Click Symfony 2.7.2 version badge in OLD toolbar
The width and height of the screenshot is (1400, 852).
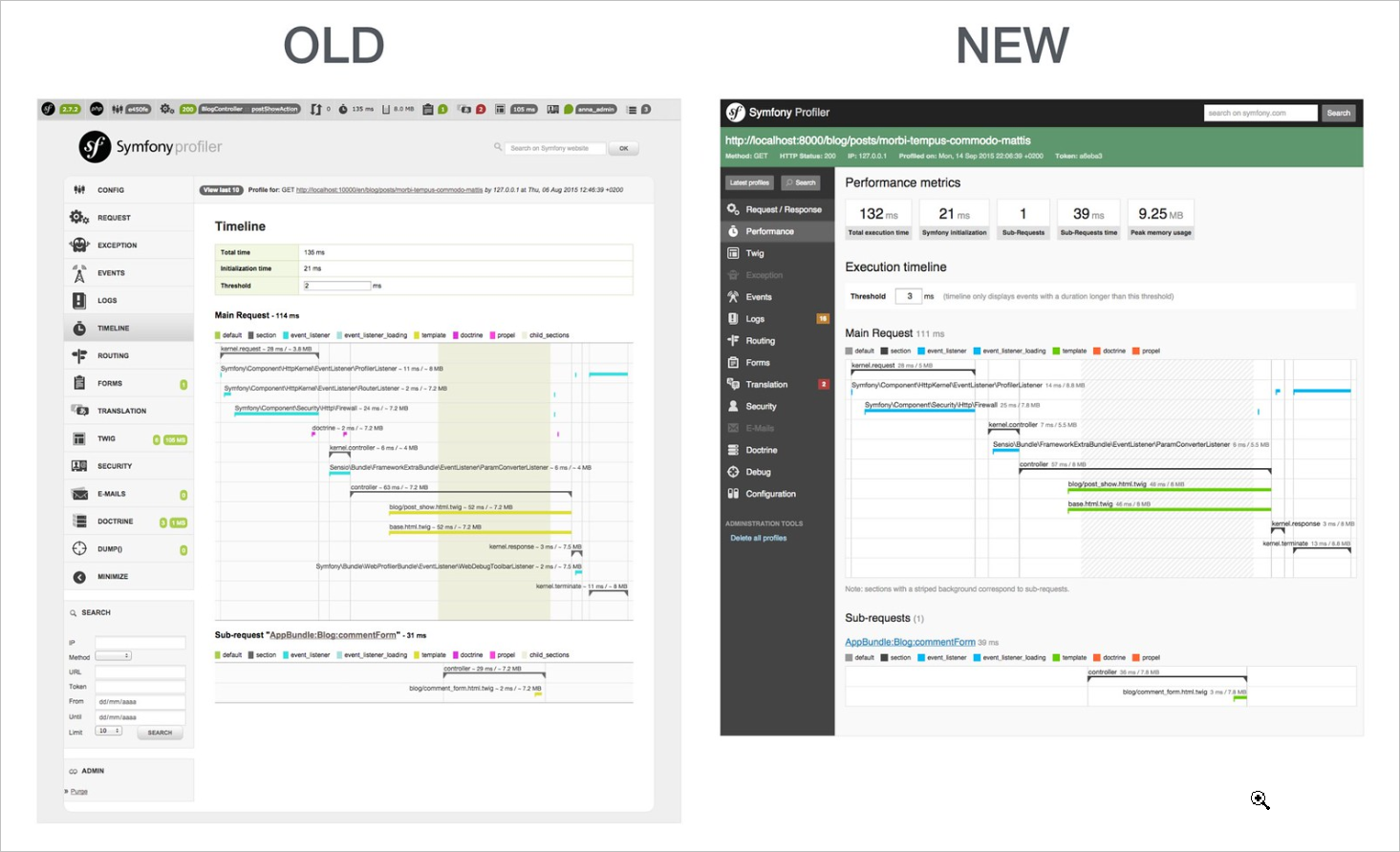click(x=71, y=109)
